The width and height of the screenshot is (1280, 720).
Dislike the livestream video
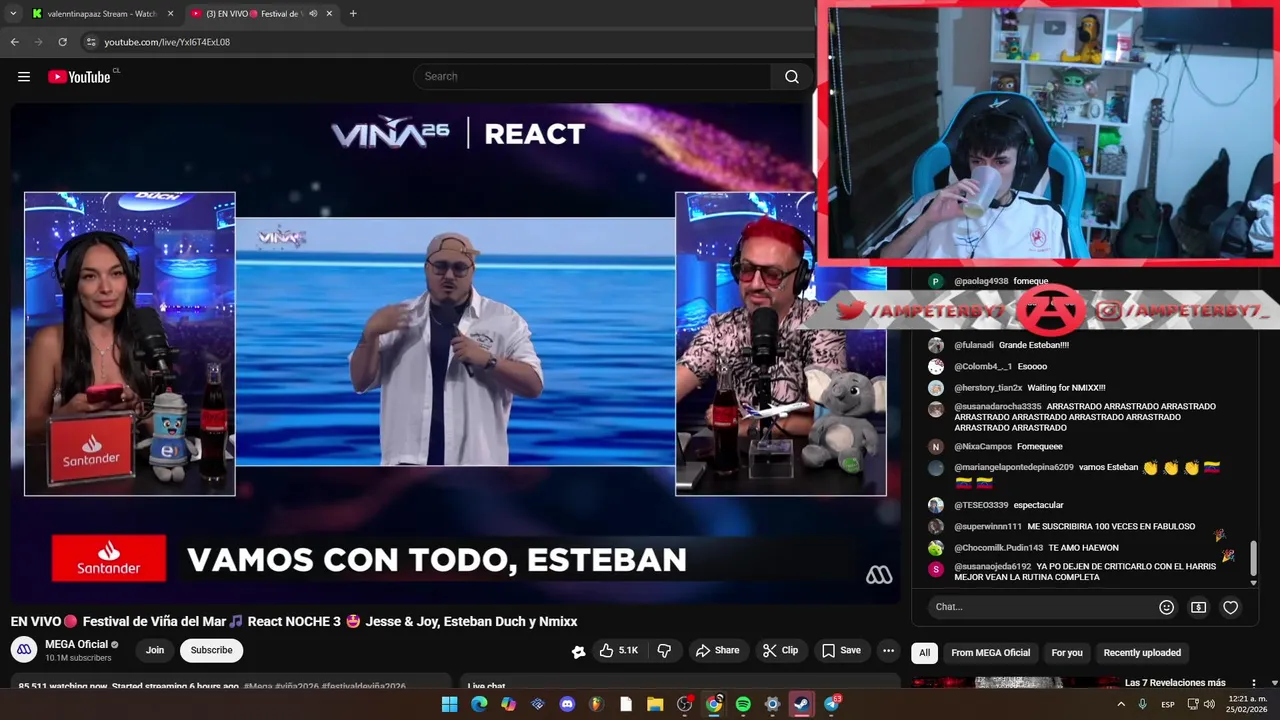coord(664,650)
